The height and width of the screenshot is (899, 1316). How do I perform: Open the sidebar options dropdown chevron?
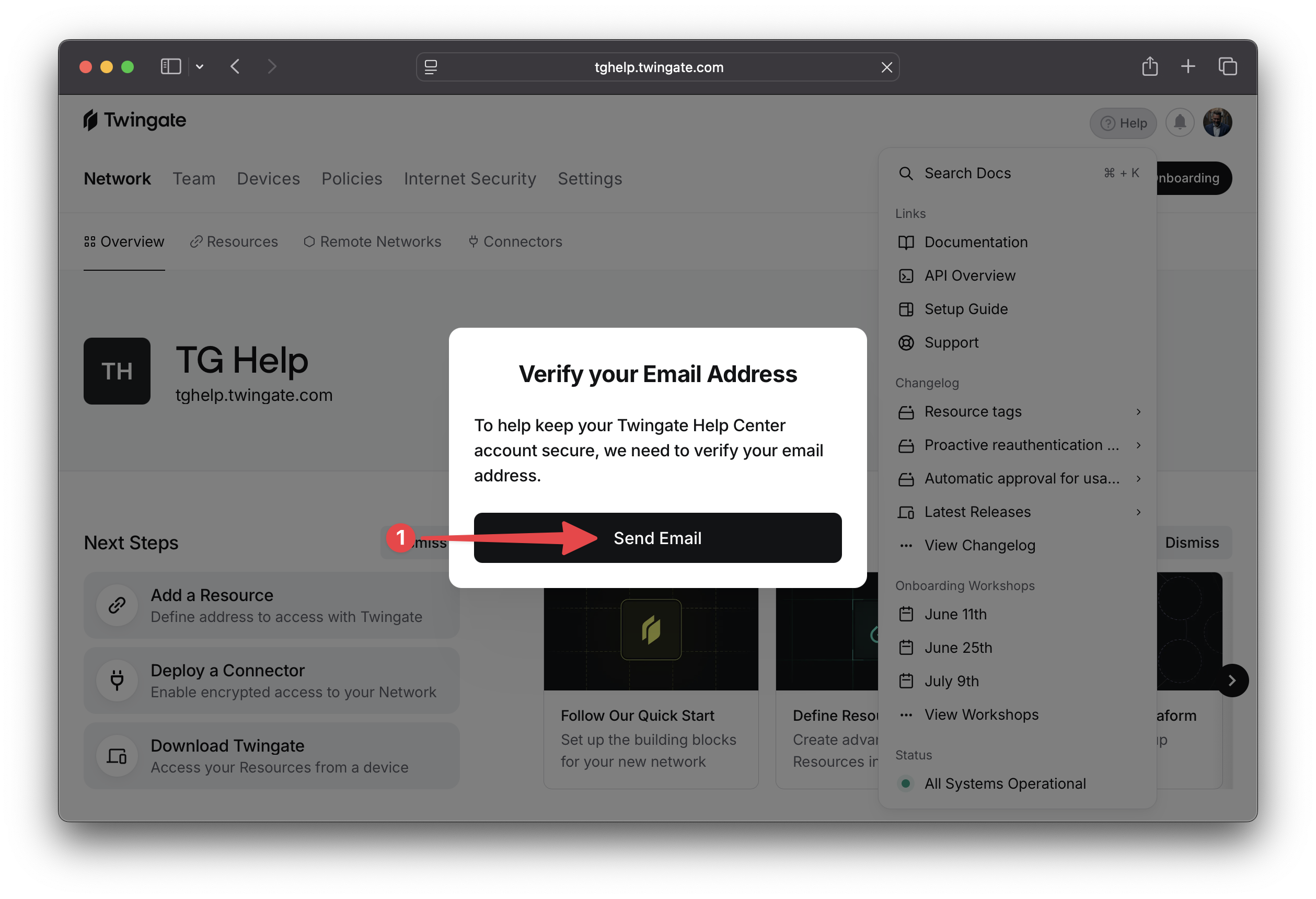click(x=199, y=67)
